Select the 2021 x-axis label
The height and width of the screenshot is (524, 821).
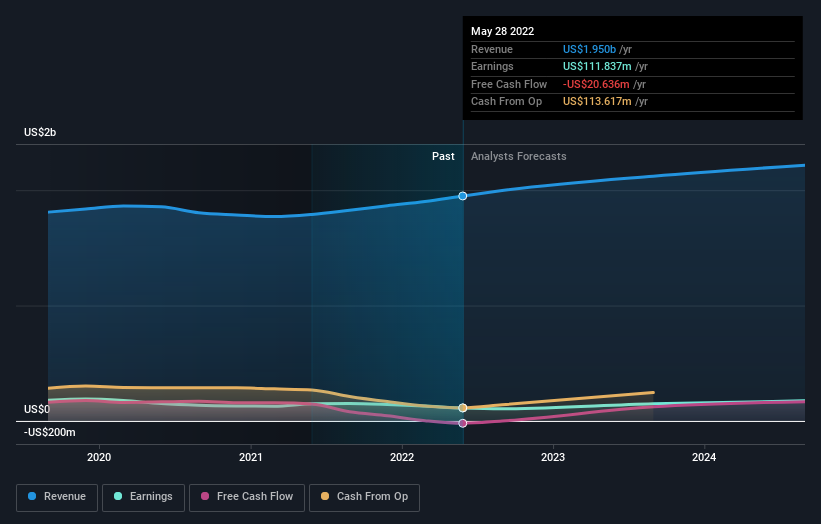[x=251, y=457]
